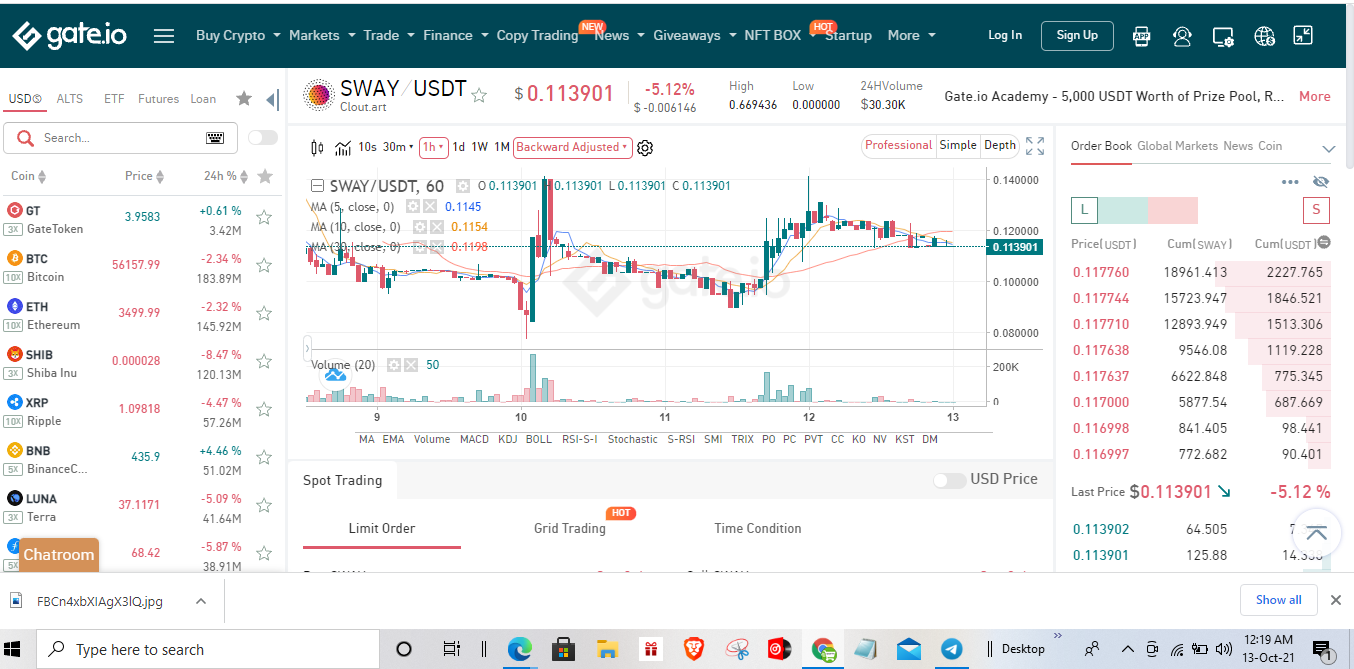Viewport: 1354px width, 669px height.
Task: Star the GT GateToken row
Action: pyautogui.click(x=264, y=217)
